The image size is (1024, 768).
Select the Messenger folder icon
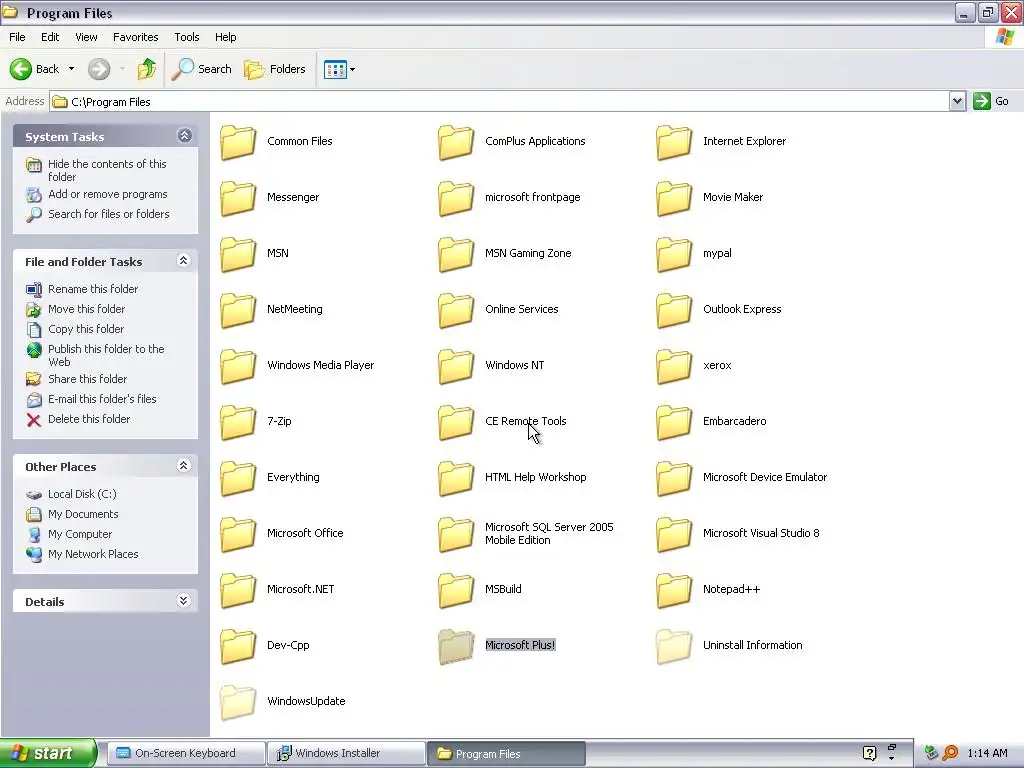[x=238, y=198]
